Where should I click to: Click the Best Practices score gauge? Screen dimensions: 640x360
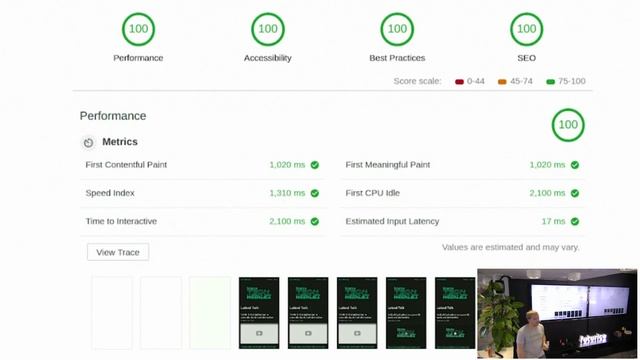[x=397, y=29]
